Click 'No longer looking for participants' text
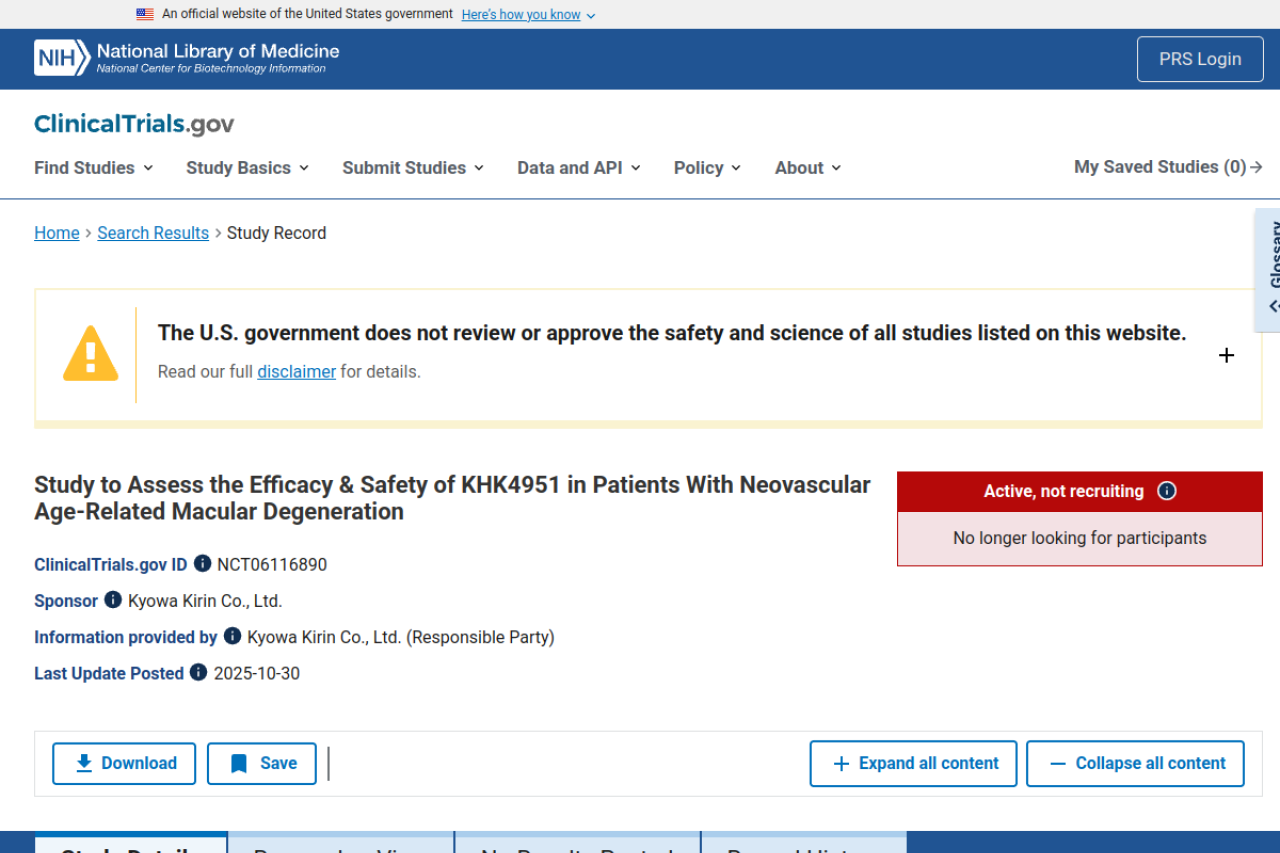1280x853 pixels. 1080,538
